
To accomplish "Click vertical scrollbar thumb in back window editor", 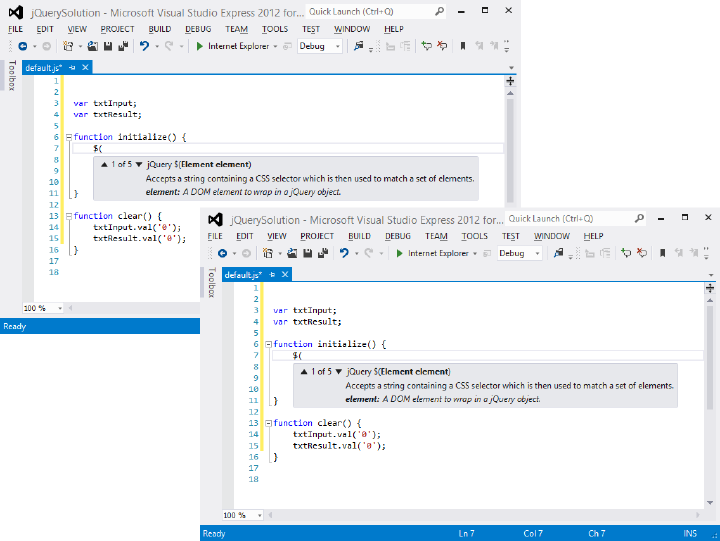I will [x=510, y=149].
